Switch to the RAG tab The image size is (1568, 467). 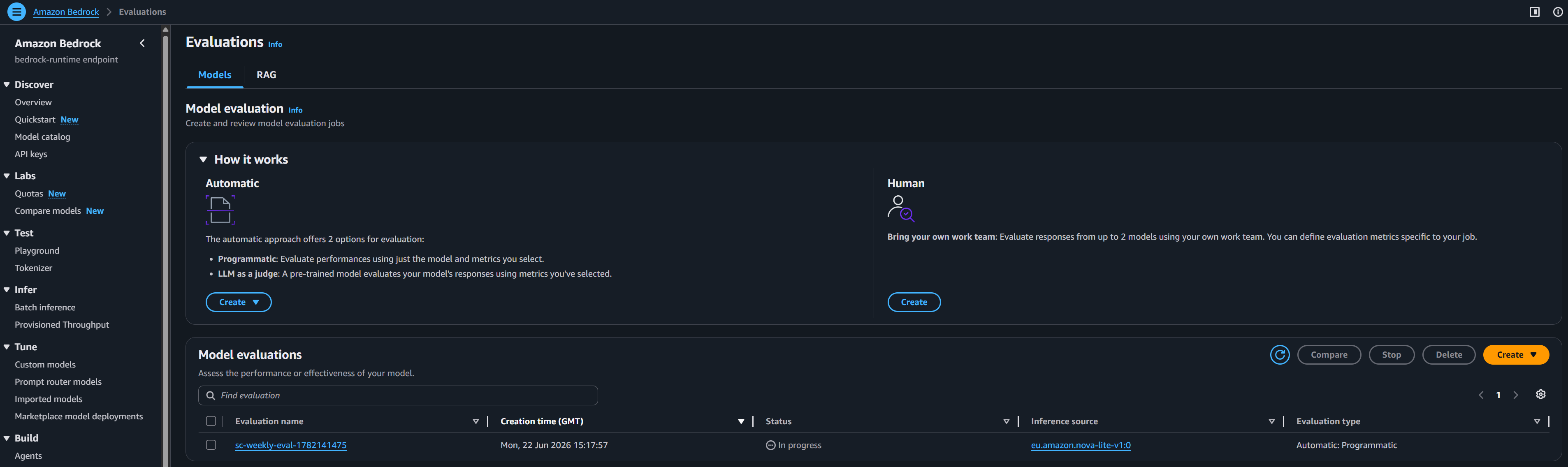pyautogui.click(x=266, y=75)
